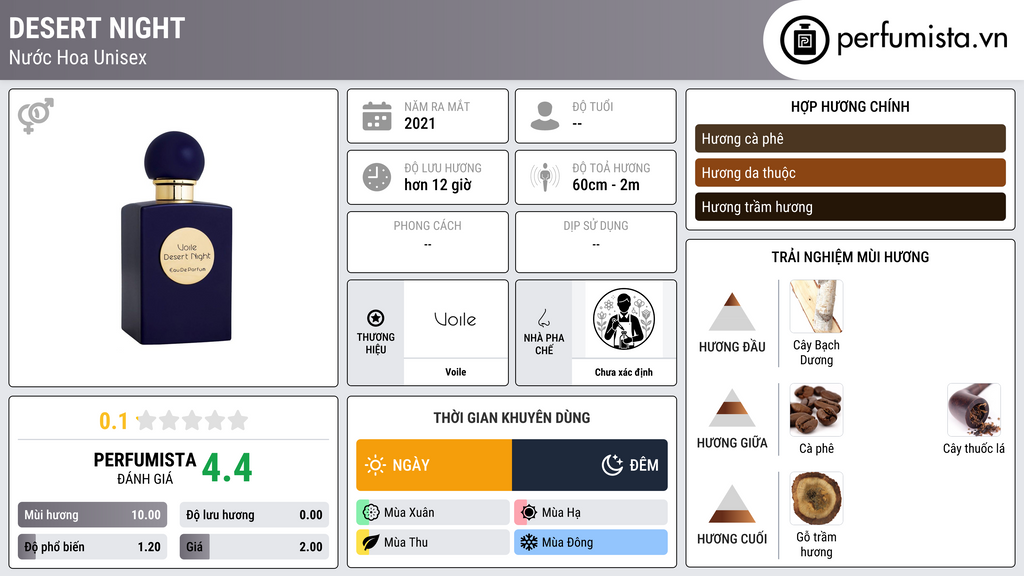
Task: Click the DESERT NIGHT title
Action: [97, 28]
